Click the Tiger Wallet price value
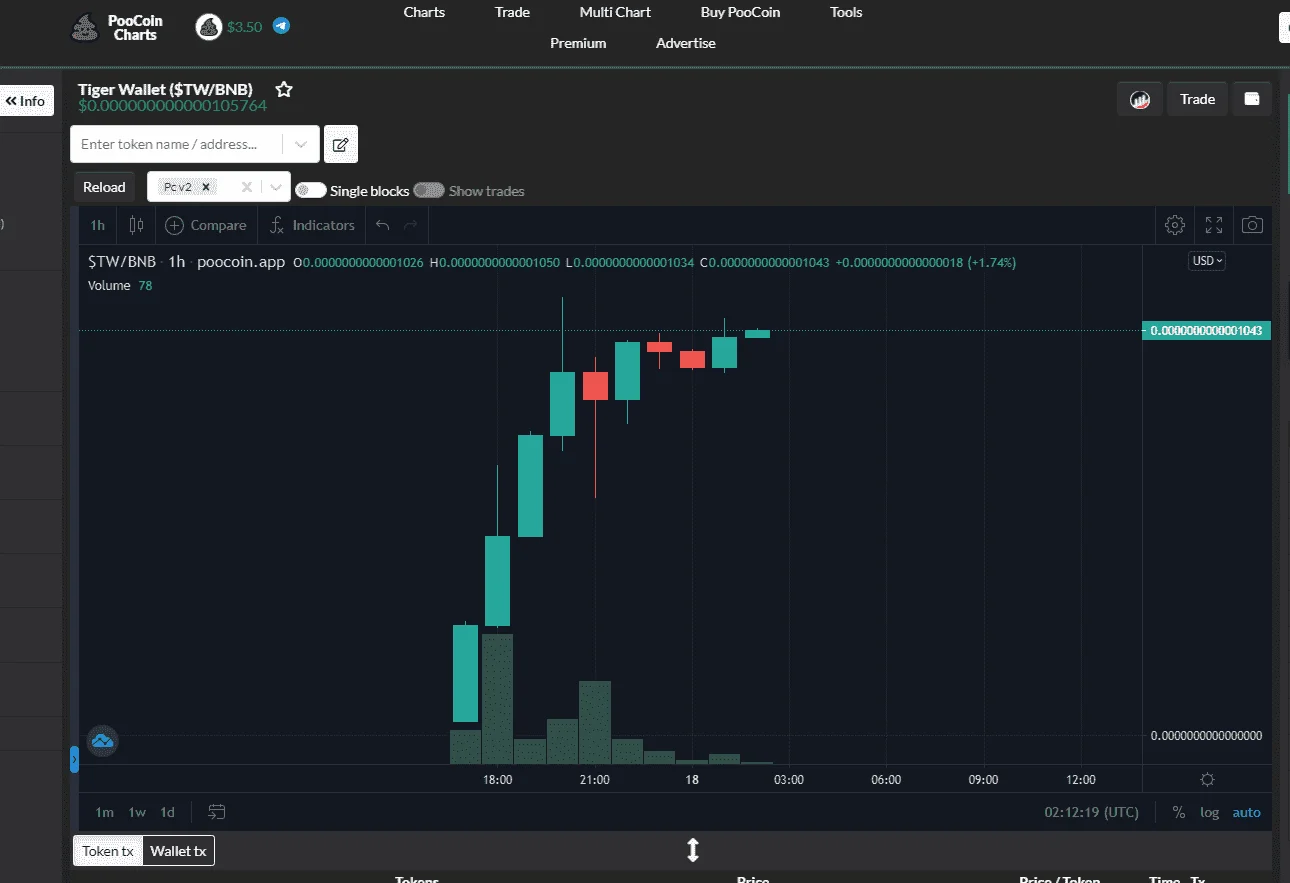 tap(173, 105)
